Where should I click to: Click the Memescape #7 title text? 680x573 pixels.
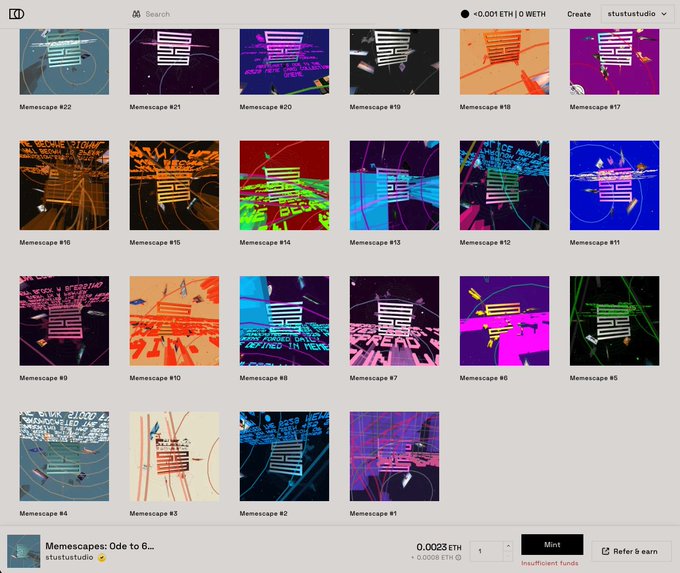point(373,378)
